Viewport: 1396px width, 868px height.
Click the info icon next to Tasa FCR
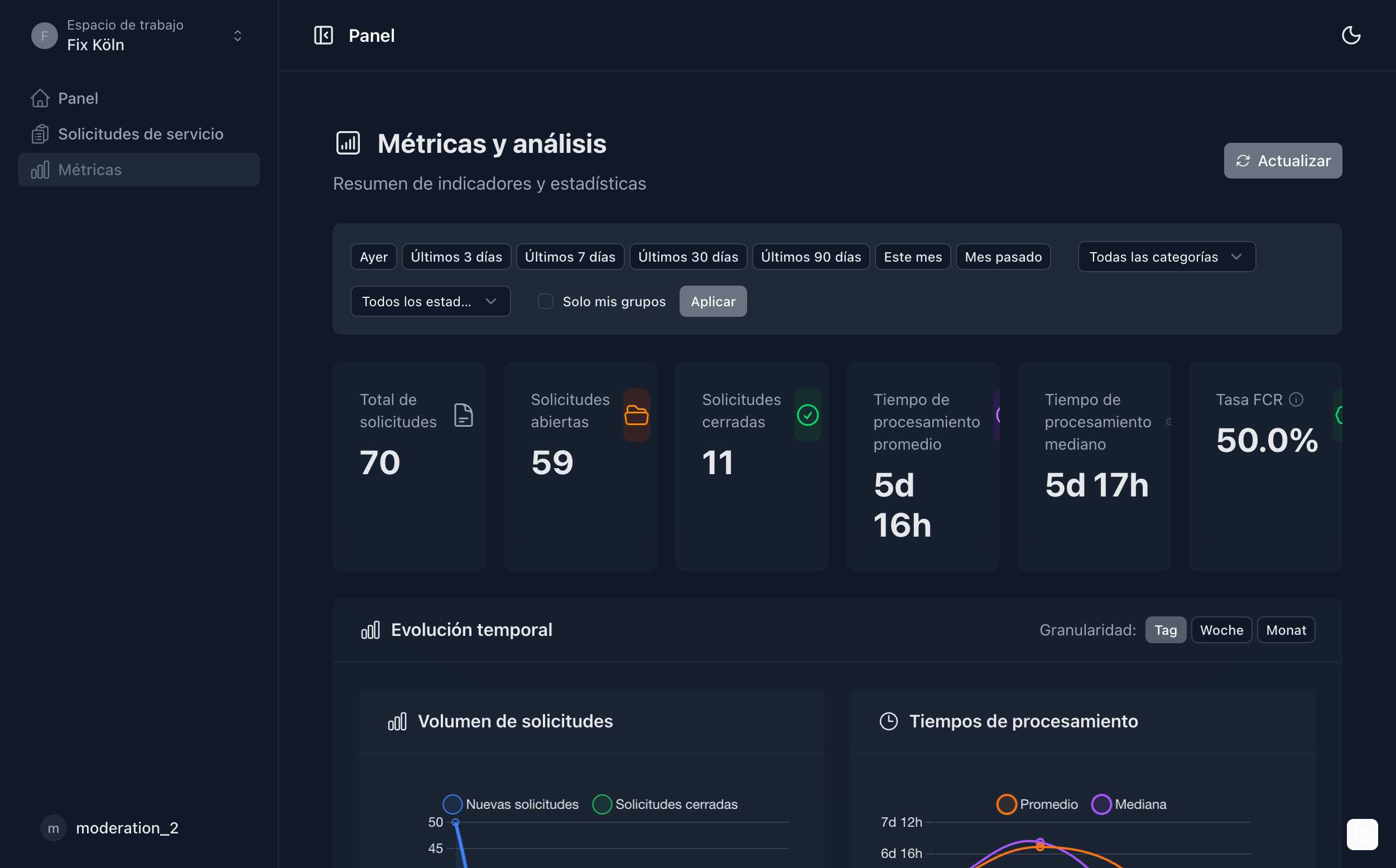point(1297,399)
